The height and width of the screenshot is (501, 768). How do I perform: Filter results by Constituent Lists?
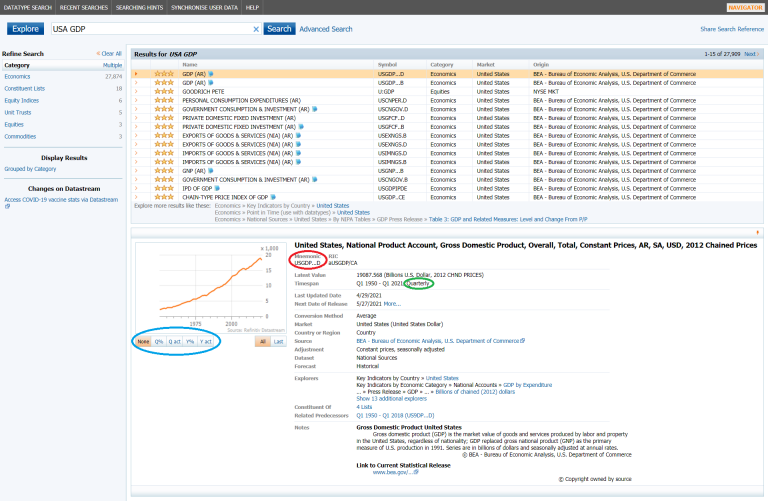(24, 89)
